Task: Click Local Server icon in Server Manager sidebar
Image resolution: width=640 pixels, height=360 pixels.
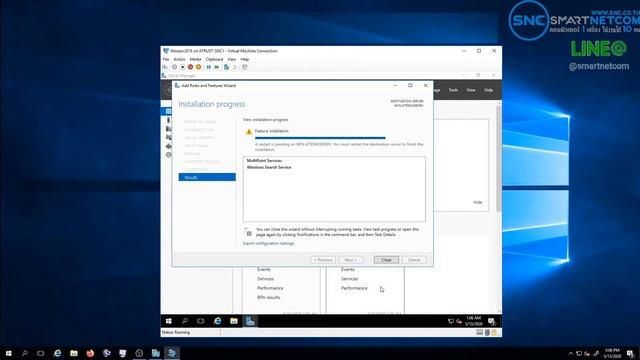Action: click(x=168, y=120)
